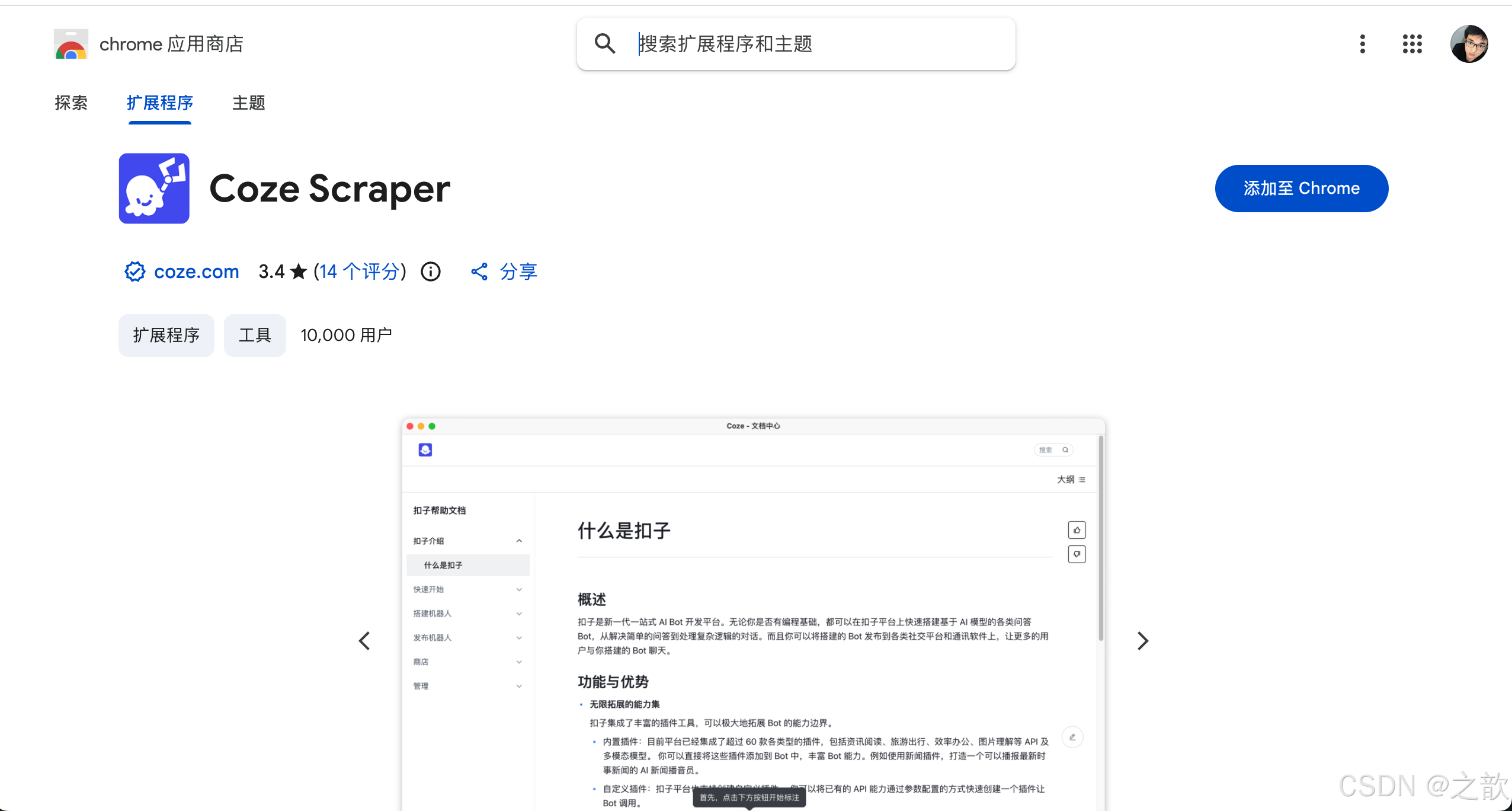The image size is (1512, 811).
Task: Toggle the thumbs-up feedback in the doc preview
Action: click(1077, 530)
